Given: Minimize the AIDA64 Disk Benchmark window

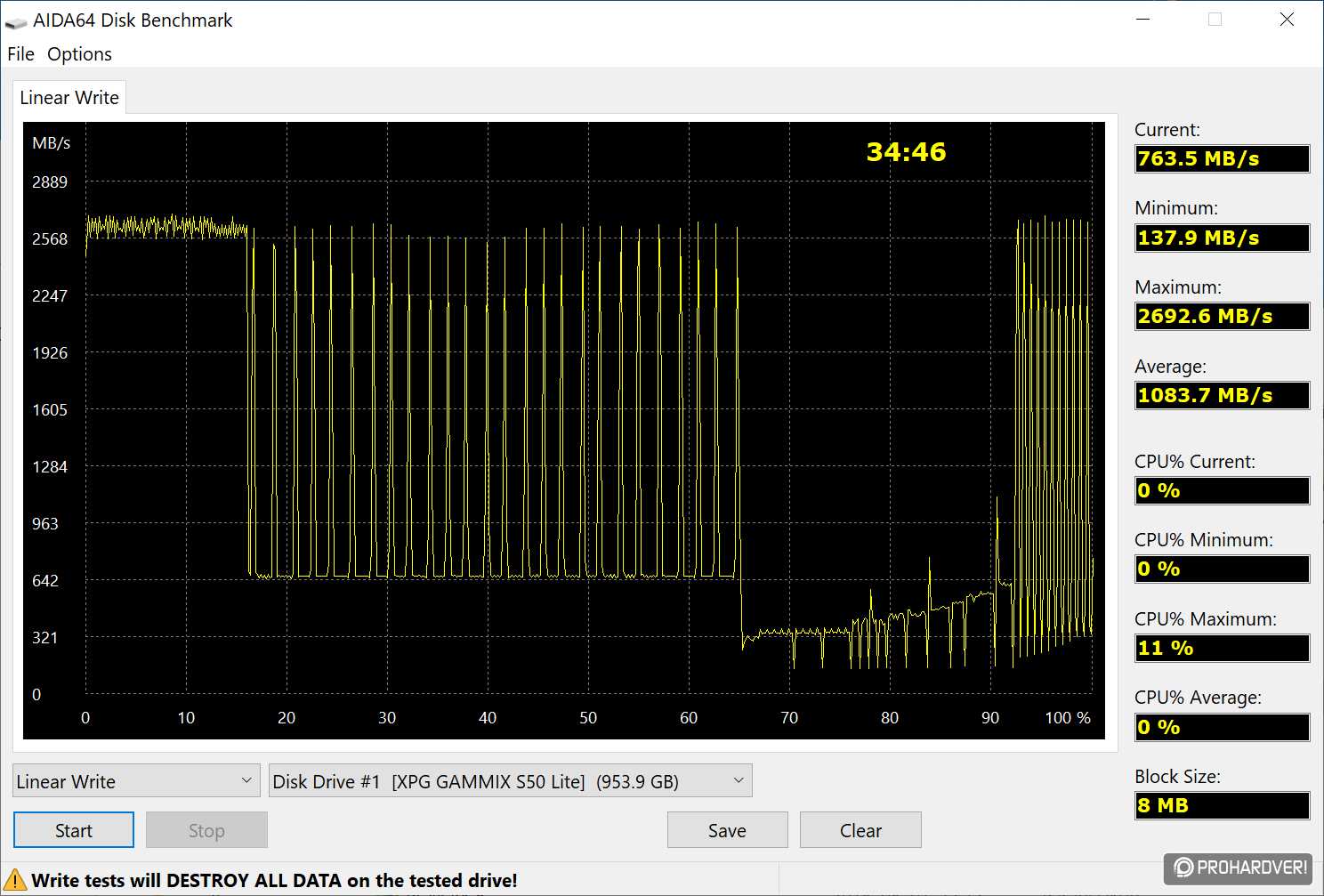Looking at the screenshot, I should tap(1143, 20).
